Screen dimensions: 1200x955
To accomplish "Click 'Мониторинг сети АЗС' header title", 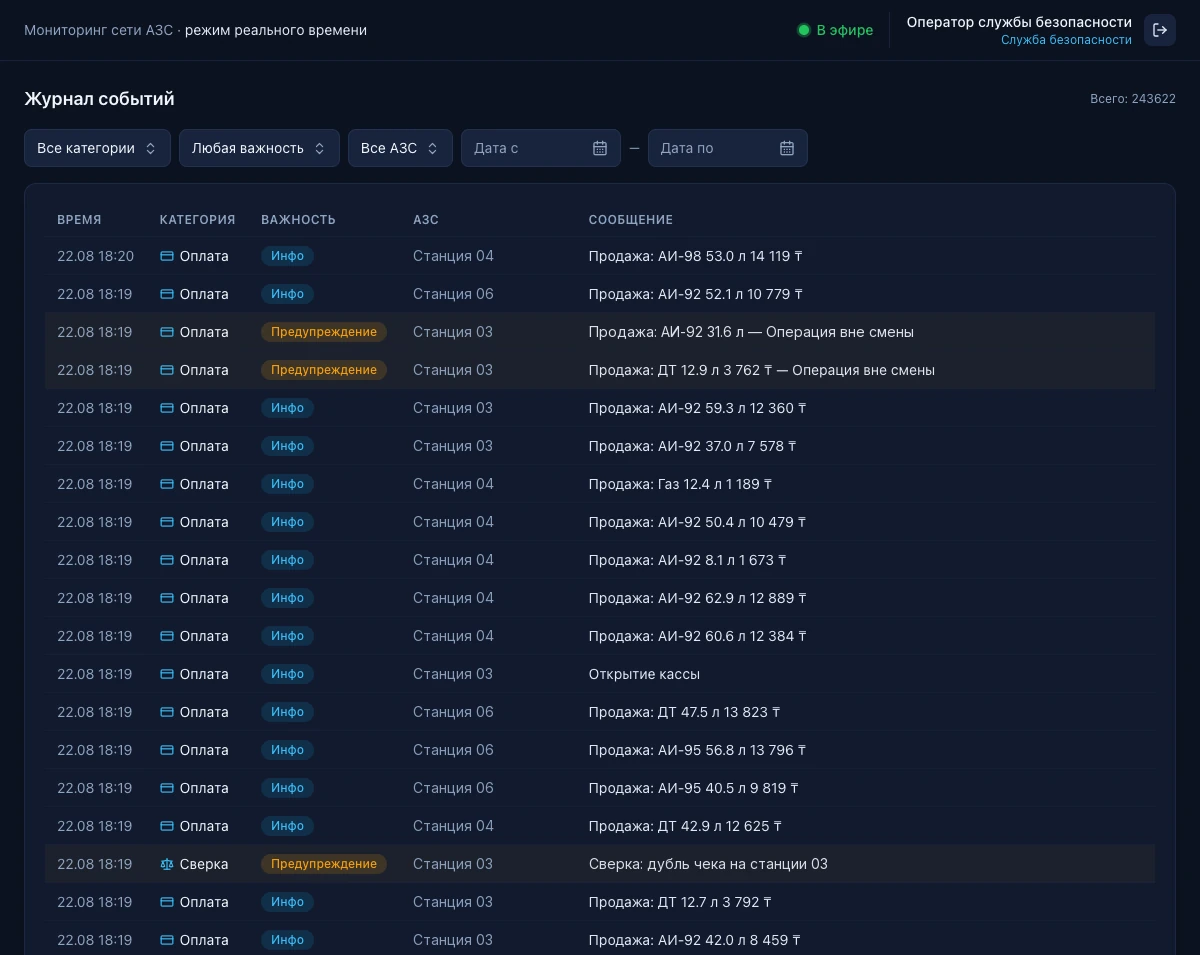I will [98, 30].
